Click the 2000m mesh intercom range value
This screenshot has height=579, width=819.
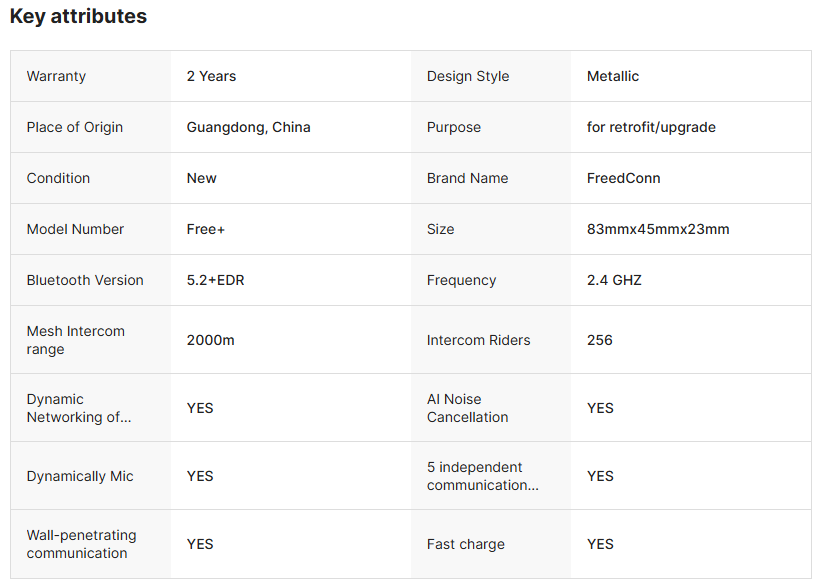(x=210, y=340)
